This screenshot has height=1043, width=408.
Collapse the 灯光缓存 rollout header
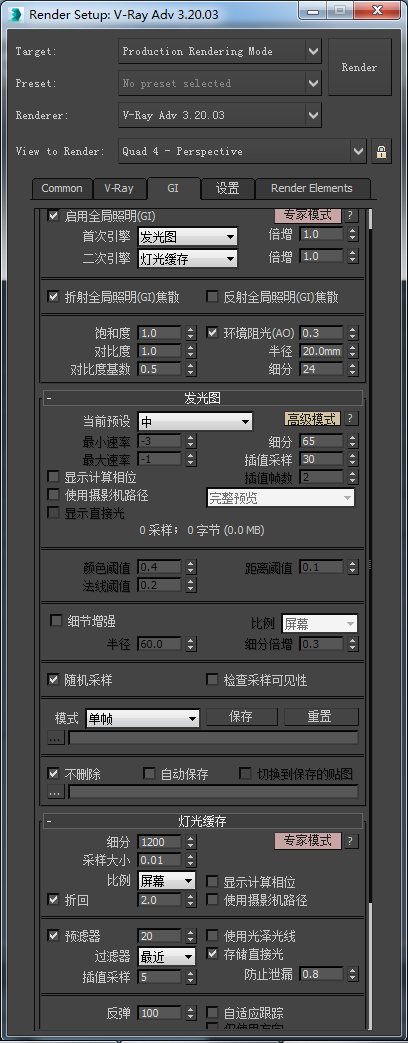click(x=203, y=821)
